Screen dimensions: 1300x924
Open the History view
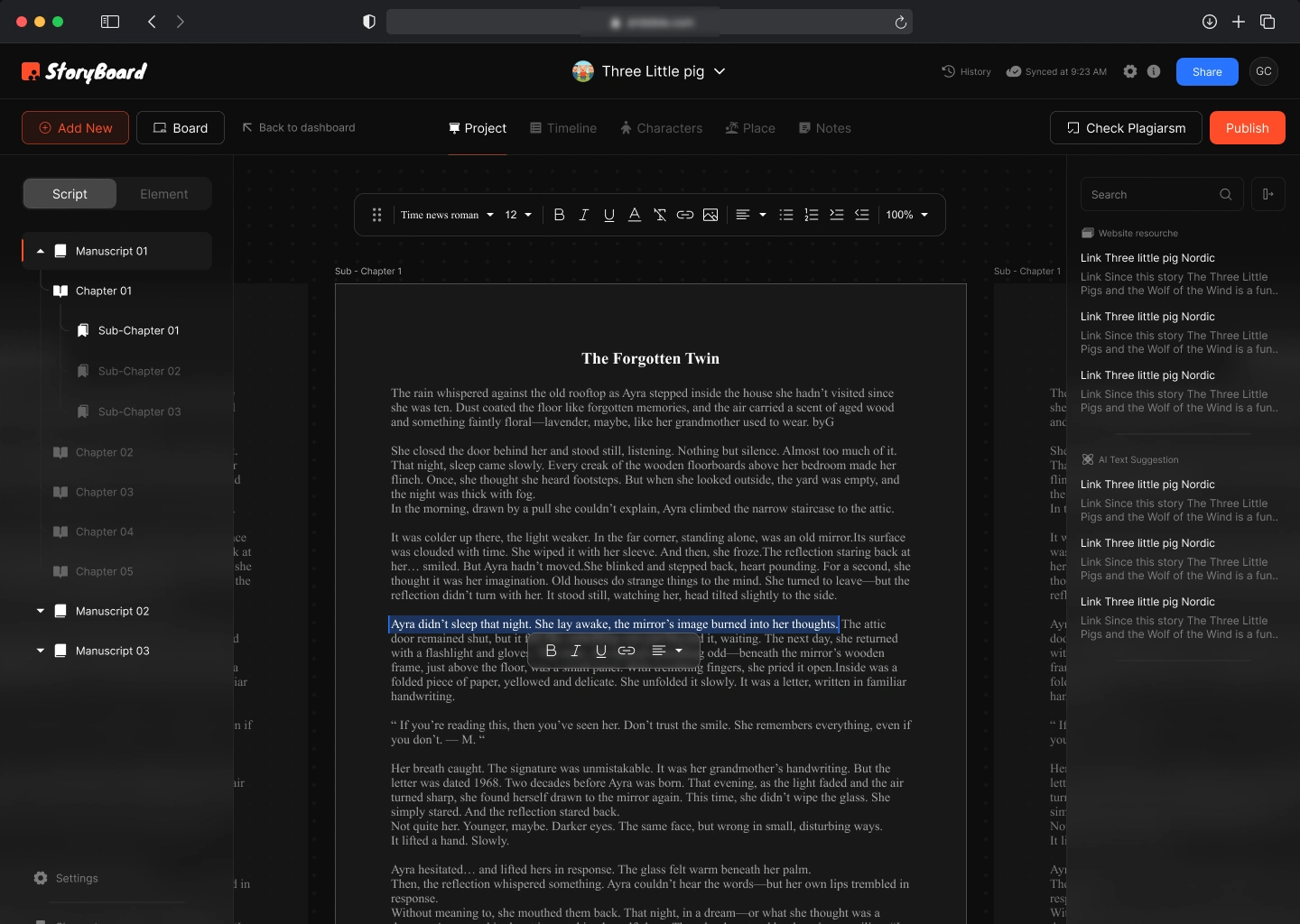(x=966, y=71)
